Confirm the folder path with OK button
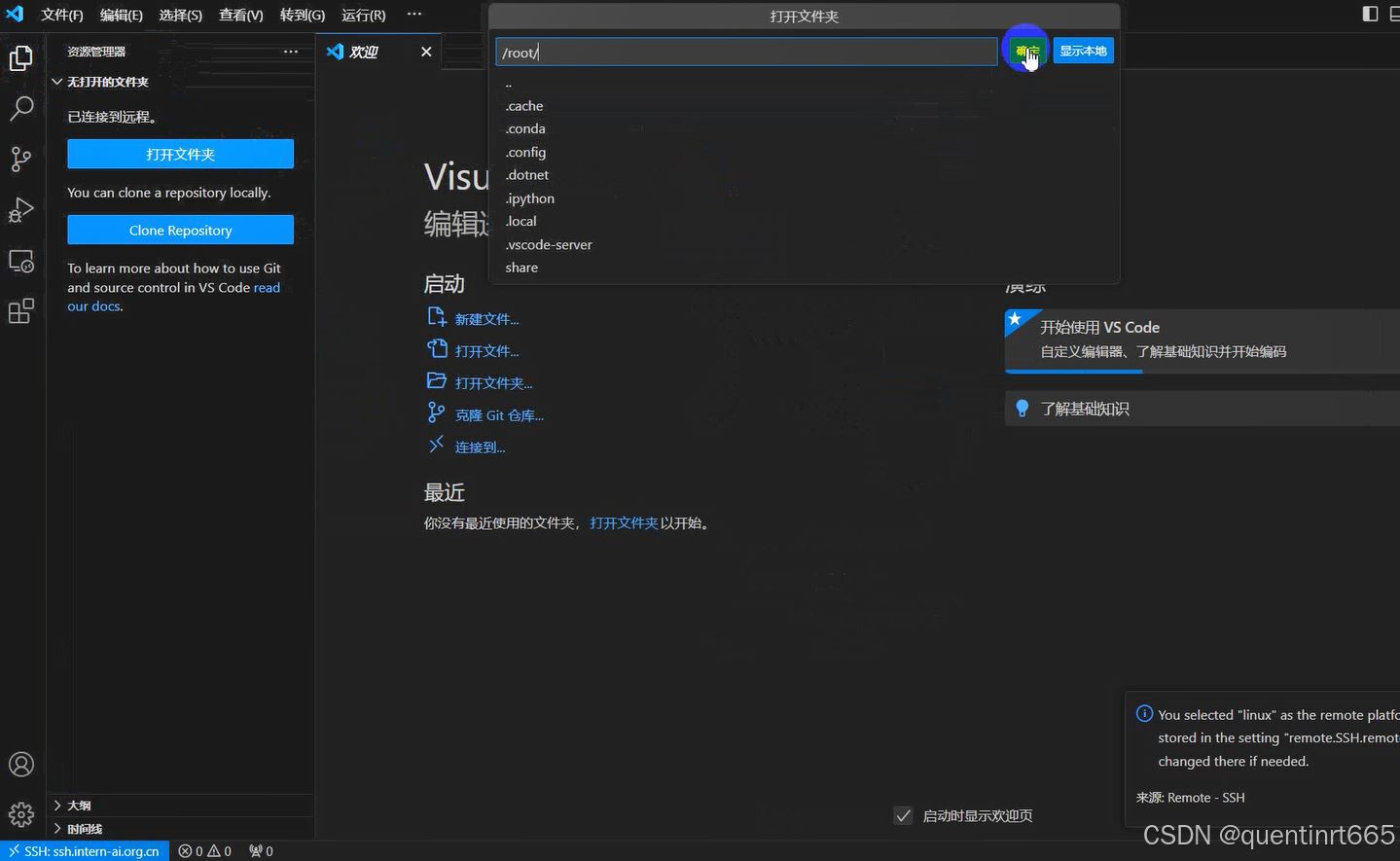The height and width of the screenshot is (861, 1400). tap(1027, 52)
